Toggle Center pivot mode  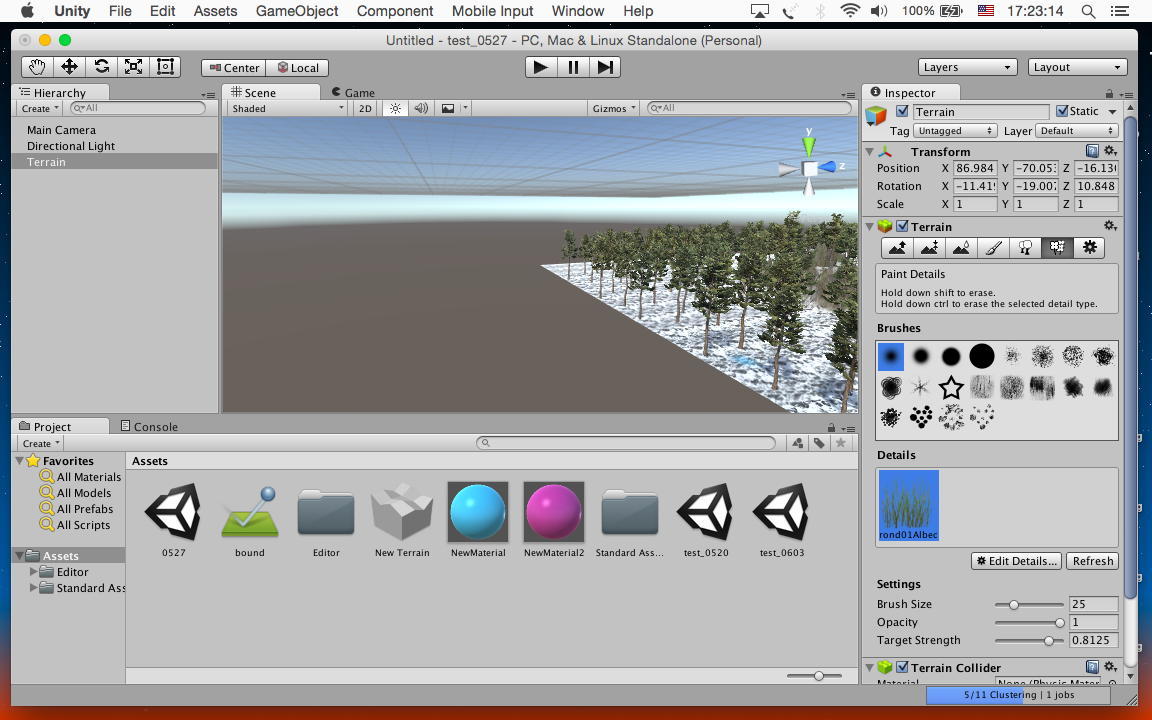click(234, 68)
